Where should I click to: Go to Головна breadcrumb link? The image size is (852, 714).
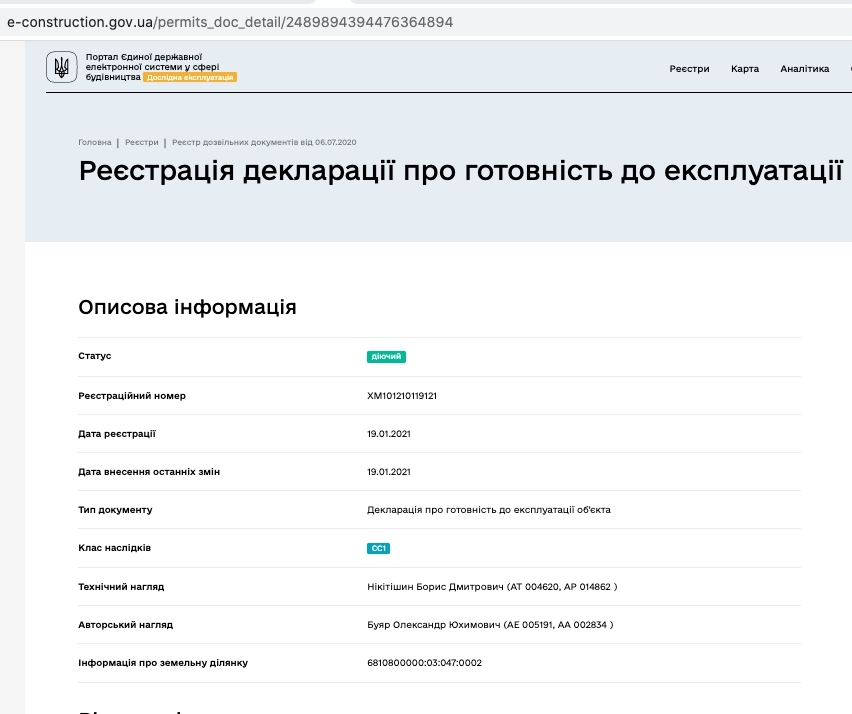point(95,142)
